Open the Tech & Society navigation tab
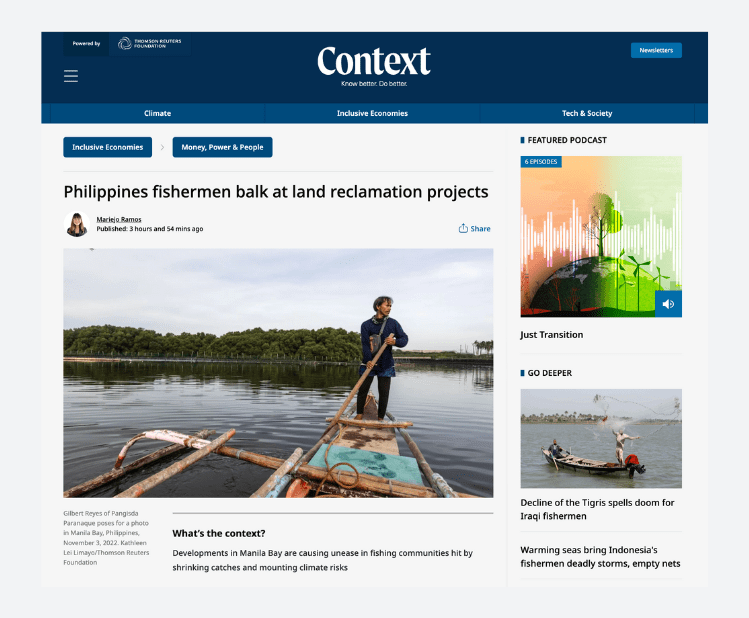Image resolution: width=749 pixels, height=618 pixels. point(587,113)
